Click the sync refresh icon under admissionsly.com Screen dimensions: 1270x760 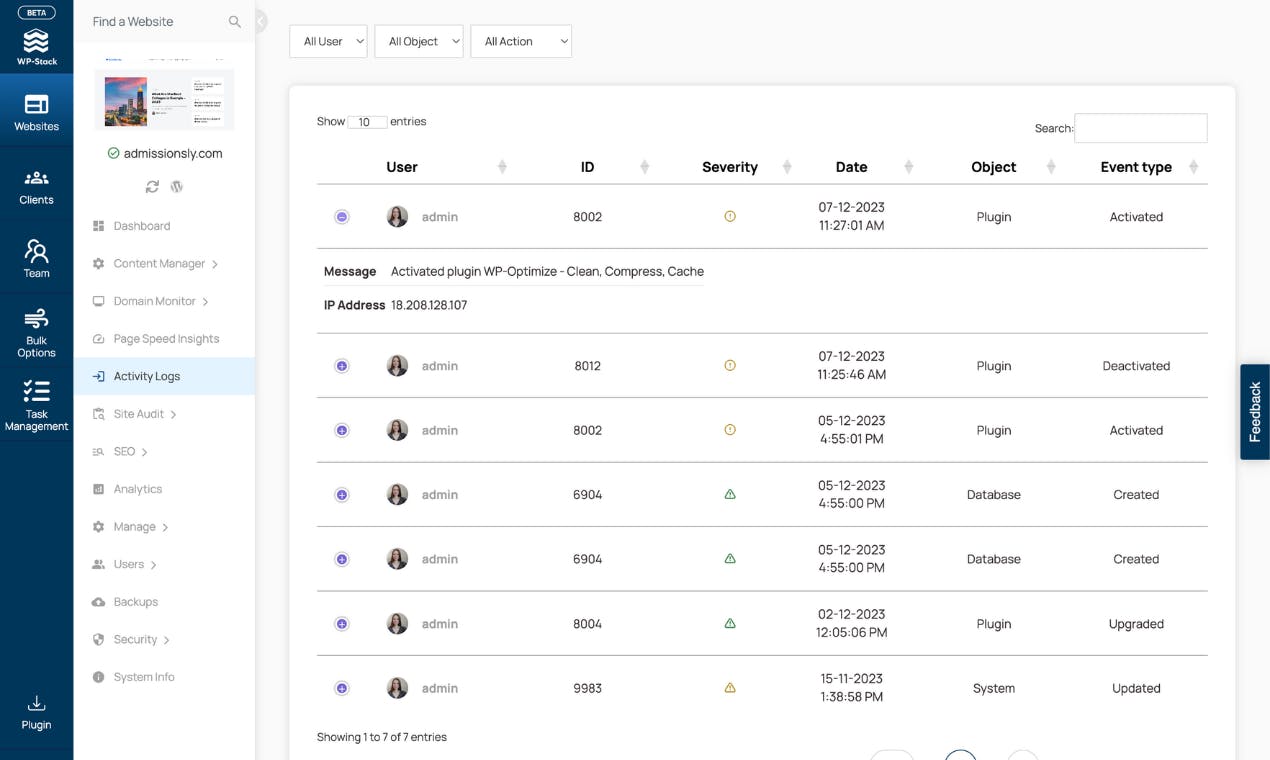point(152,187)
